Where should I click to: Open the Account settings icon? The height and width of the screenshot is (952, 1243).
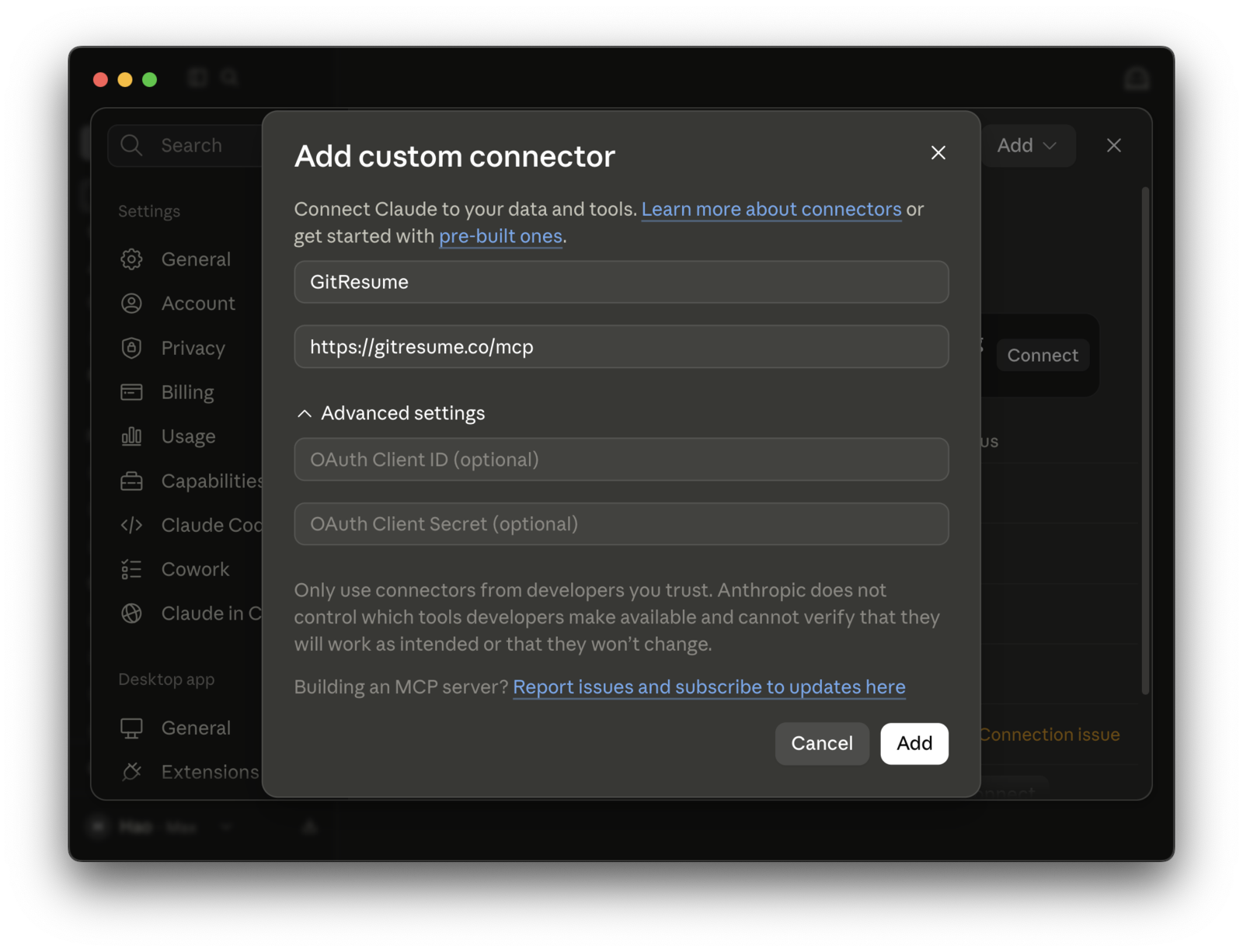click(x=131, y=304)
